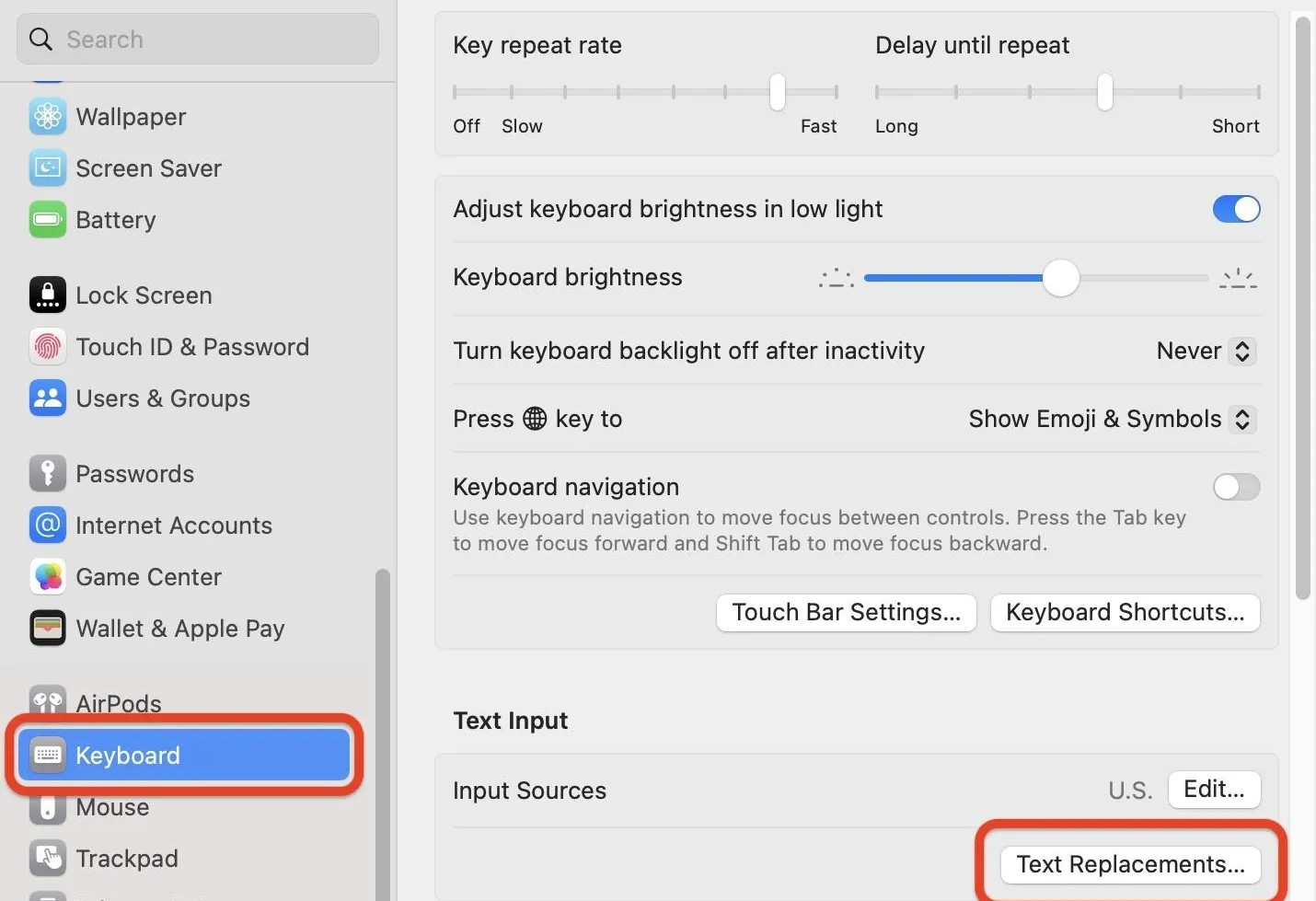Open Internet Accounts settings

[47, 525]
